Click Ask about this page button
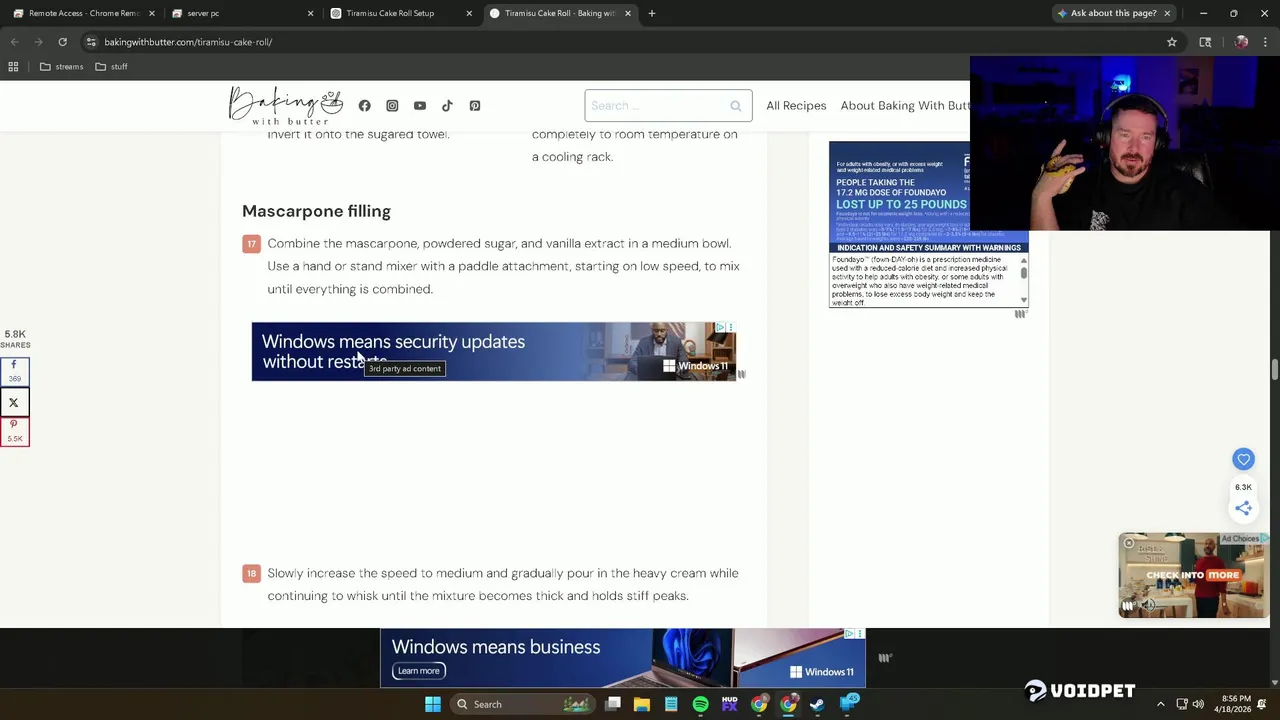The image size is (1280, 720). [x=1106, y=13]
